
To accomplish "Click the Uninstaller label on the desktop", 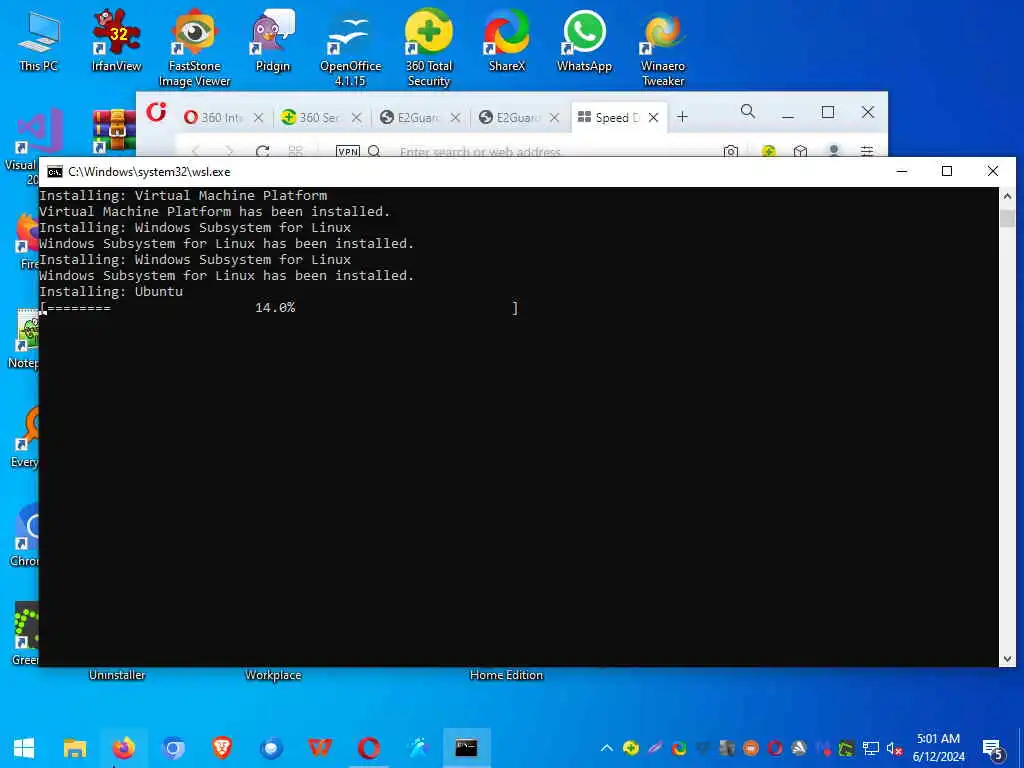I will [117, 675].
